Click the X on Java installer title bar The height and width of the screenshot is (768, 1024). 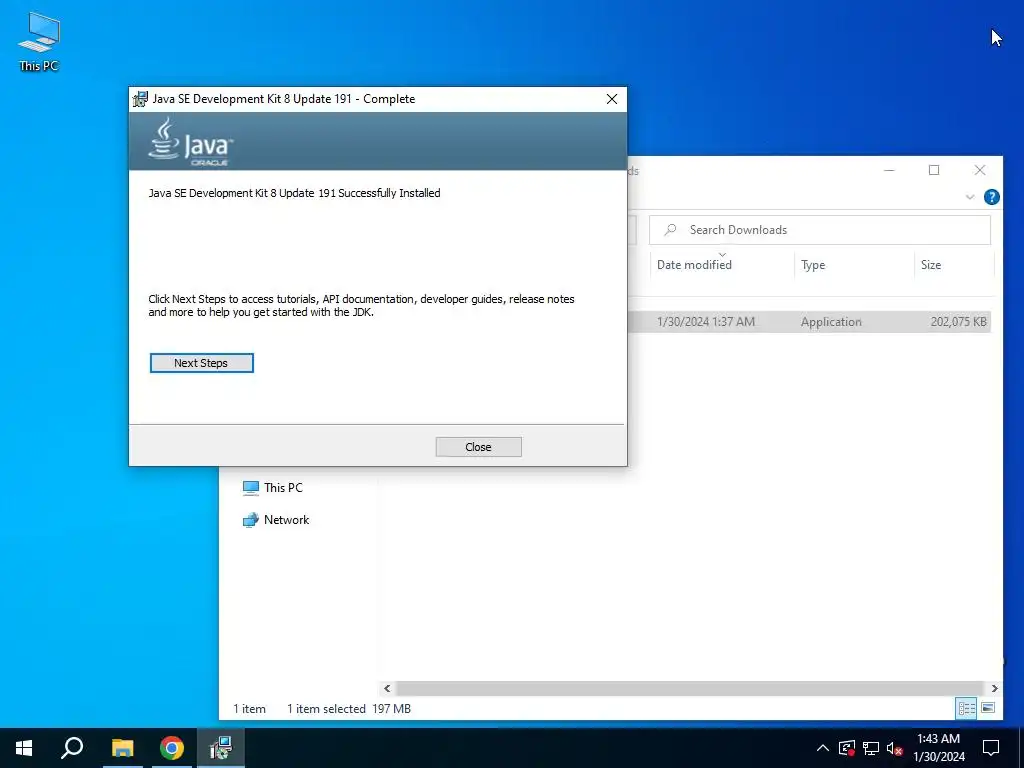click(612, 99)
